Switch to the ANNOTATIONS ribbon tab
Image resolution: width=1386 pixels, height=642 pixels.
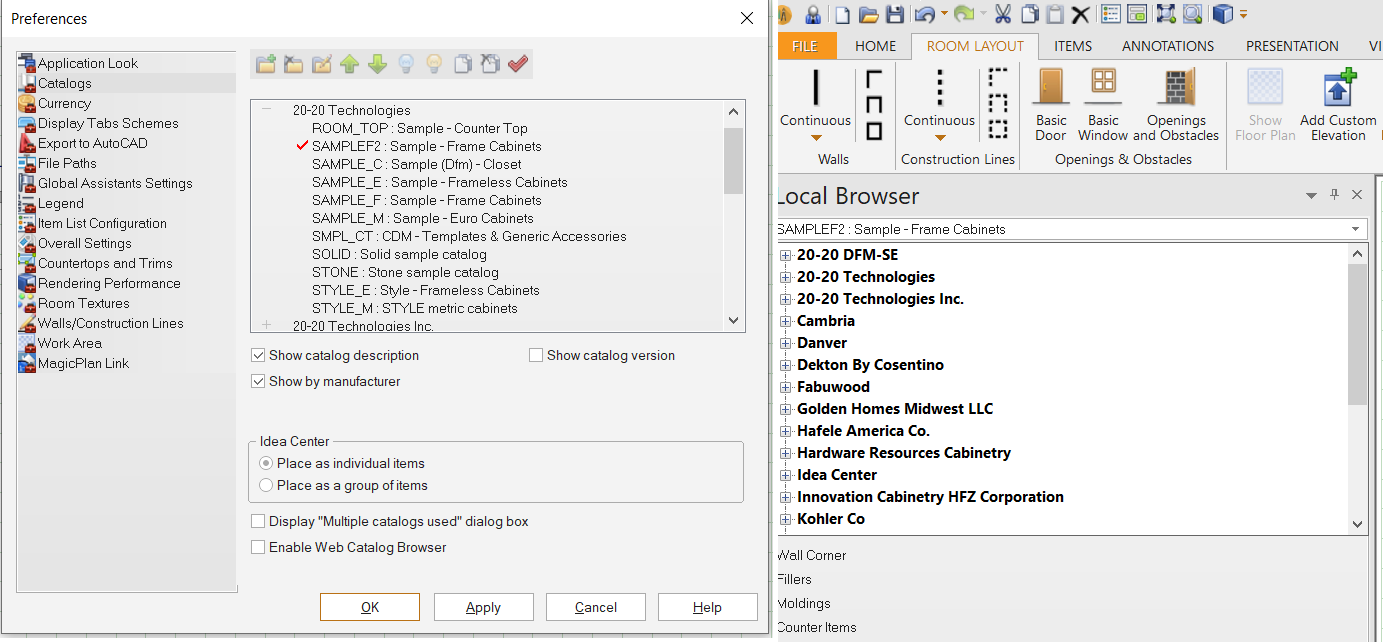(x=1168, y=46)
